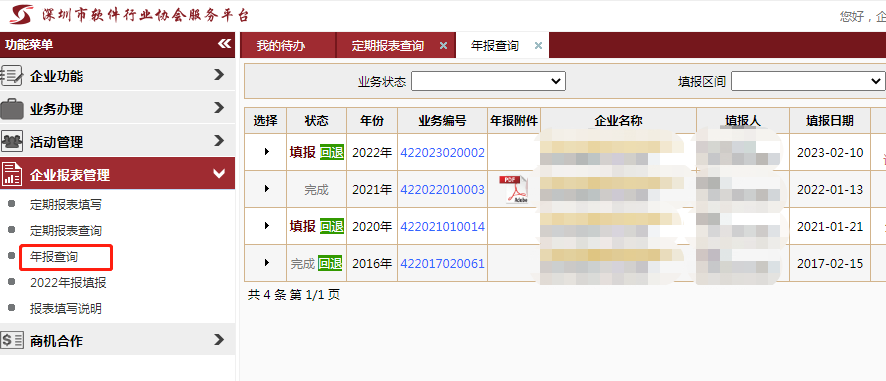Click the 活动管理 people icon

click(12, 141)
